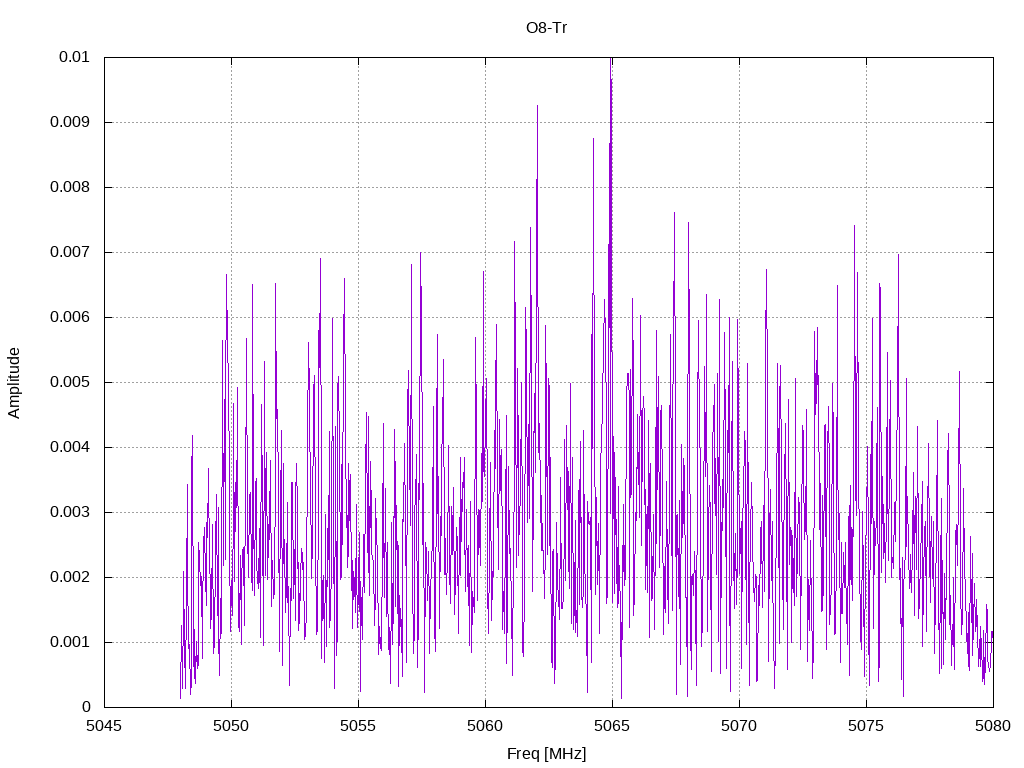
Task: Click the x-axis tick label 5055
Action: pos(359,726)
